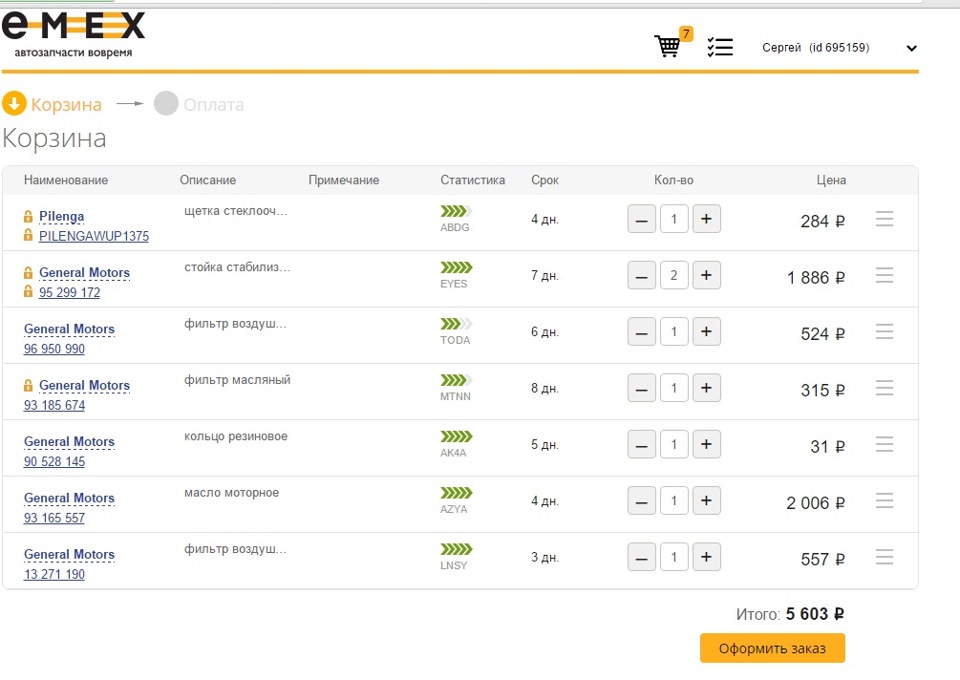
Task: Increase quantity of part 13 271 190
Action: point(706,557)
